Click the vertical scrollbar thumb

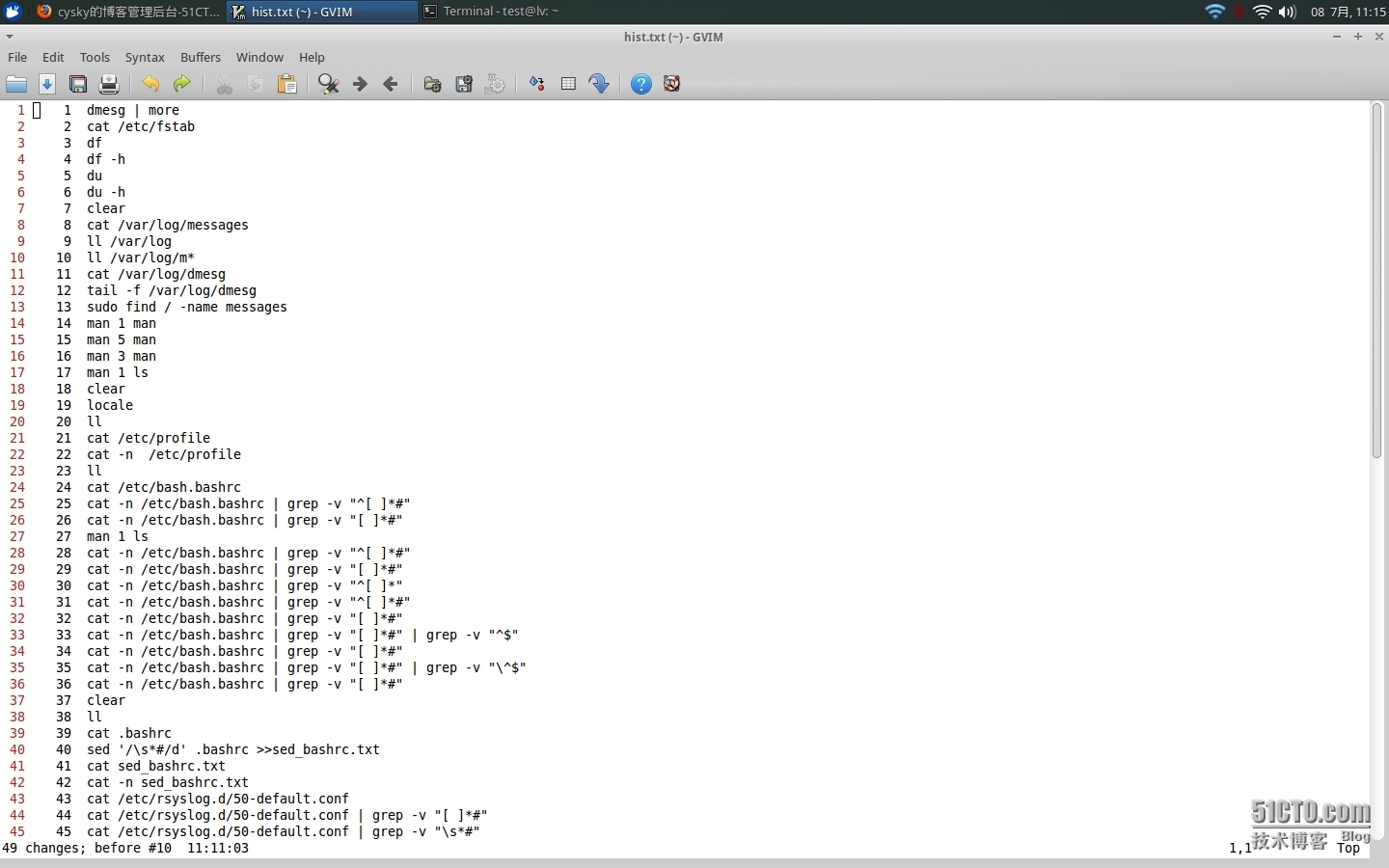1377,280
